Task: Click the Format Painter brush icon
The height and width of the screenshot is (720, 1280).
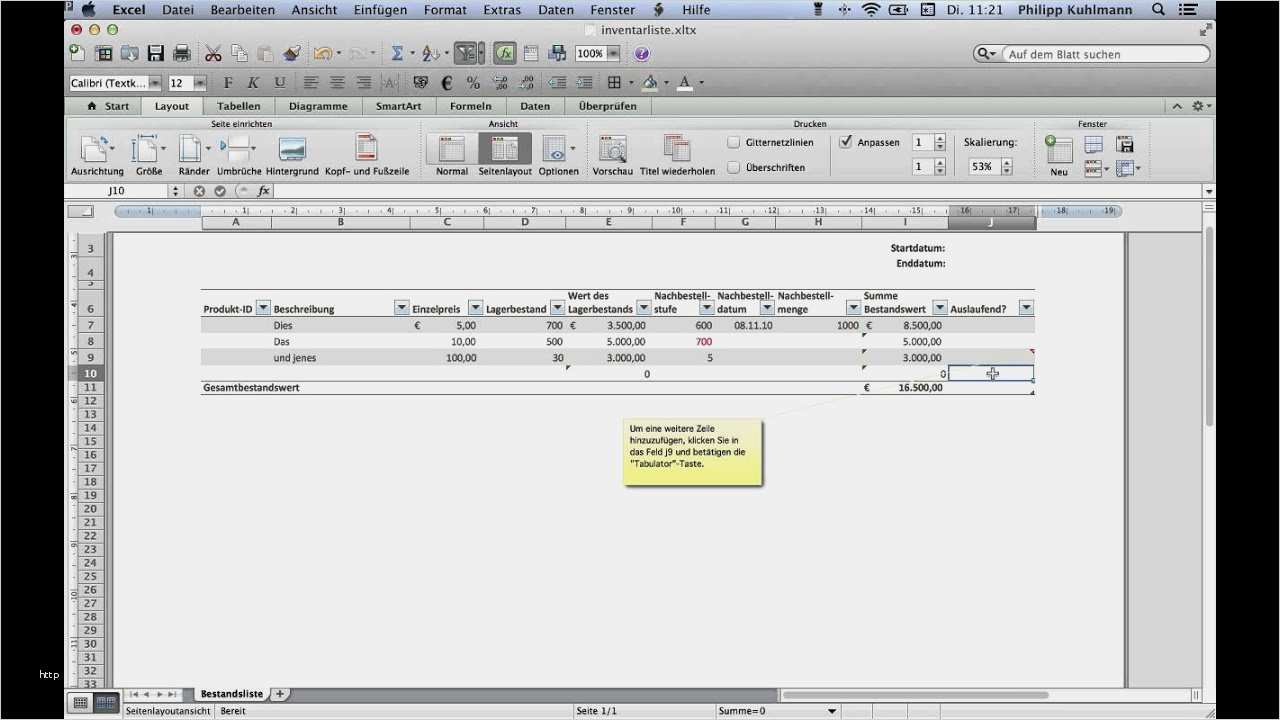Action: pos(292,53)
